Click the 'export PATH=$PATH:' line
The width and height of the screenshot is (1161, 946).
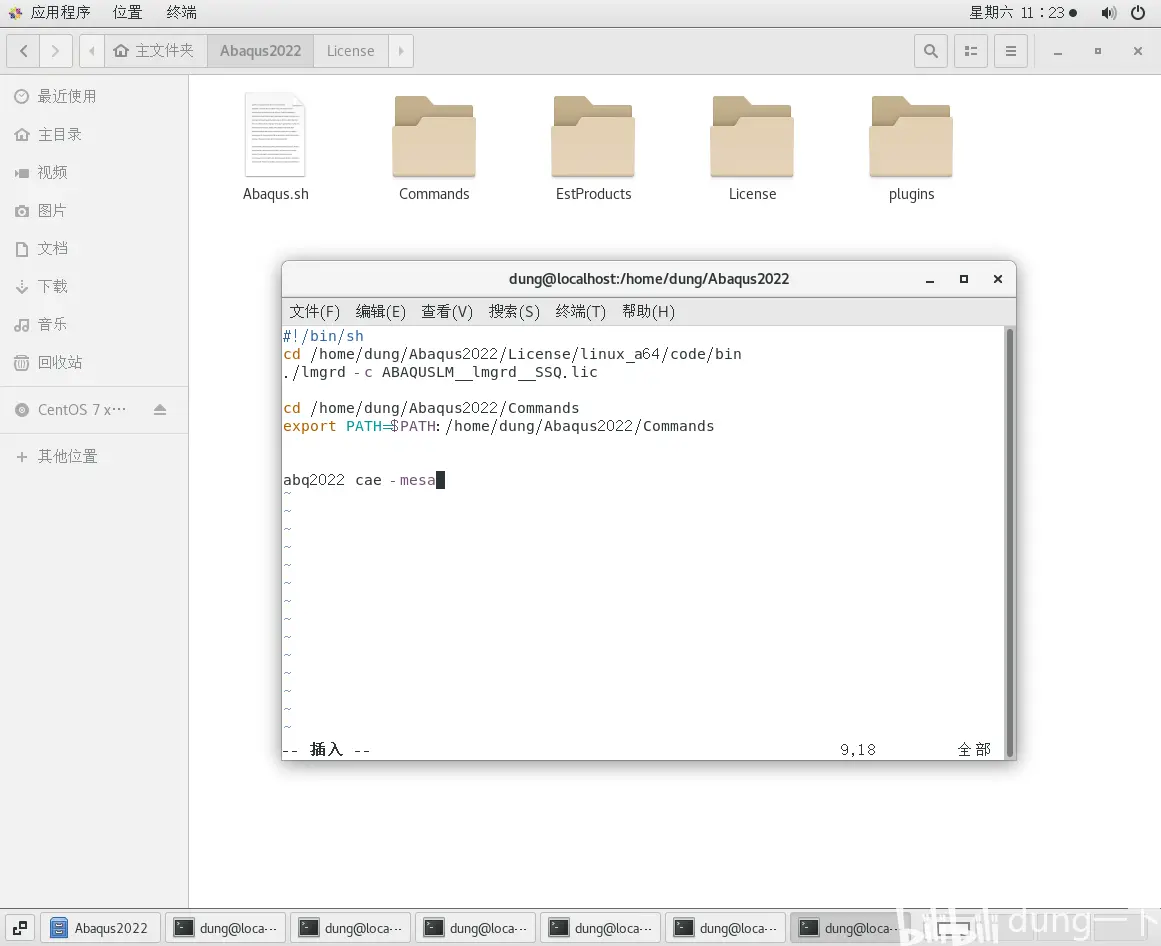[498, 426]
